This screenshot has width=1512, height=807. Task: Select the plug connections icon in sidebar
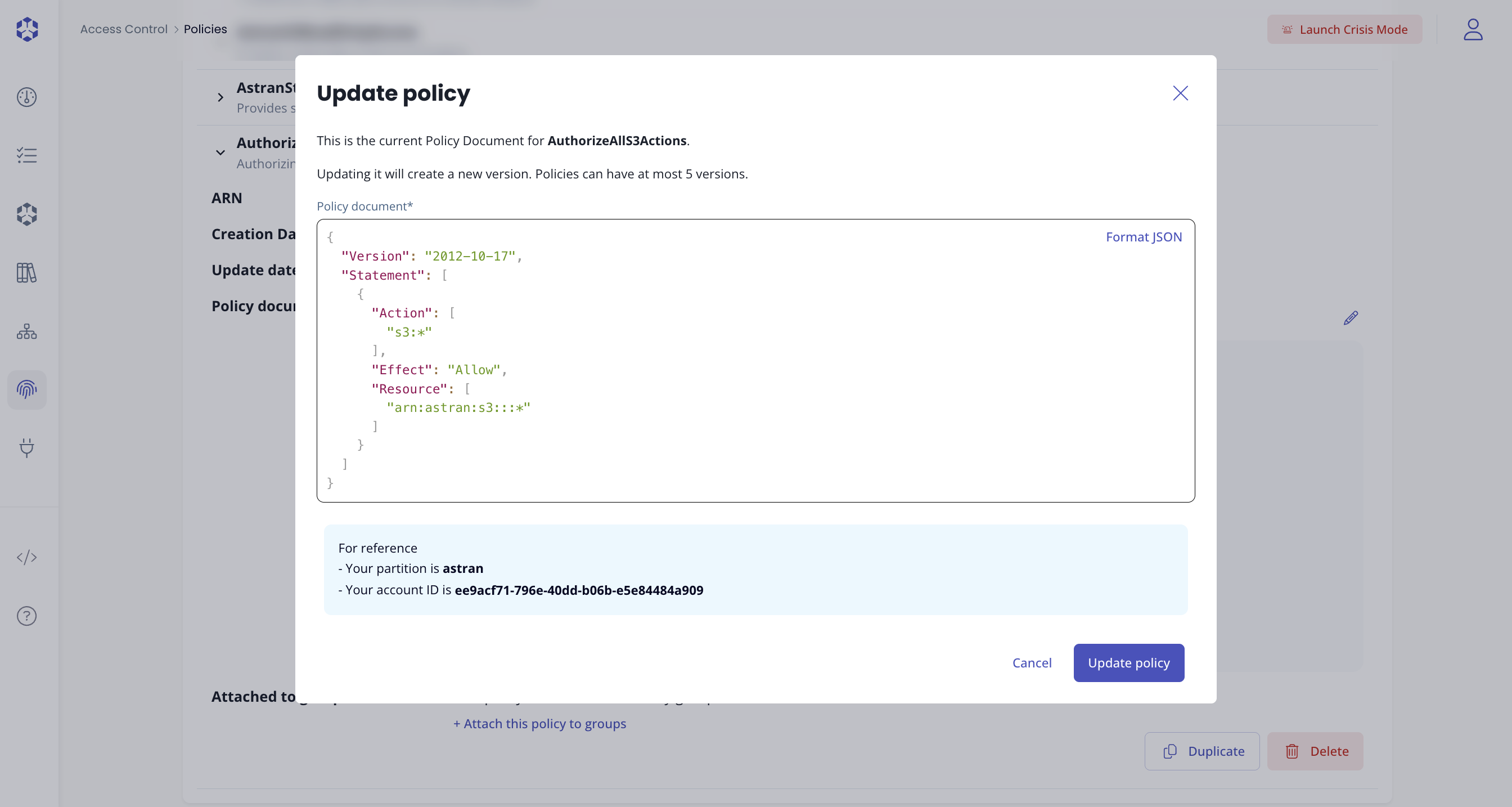(27, 449)
